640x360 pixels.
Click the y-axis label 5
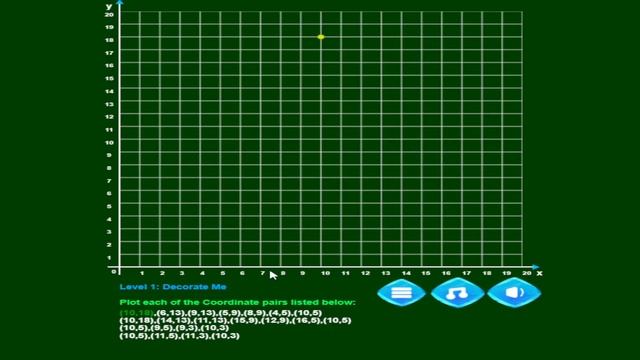109,207
